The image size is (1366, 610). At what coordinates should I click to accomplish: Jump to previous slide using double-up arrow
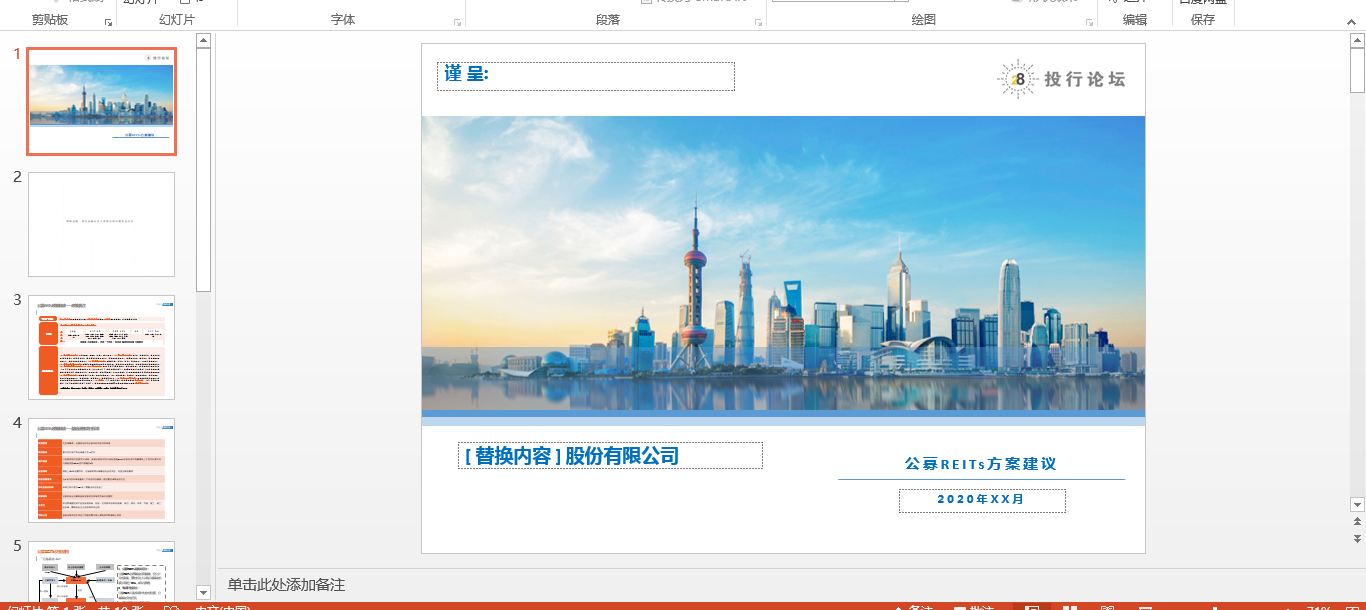coord(1357,522)
